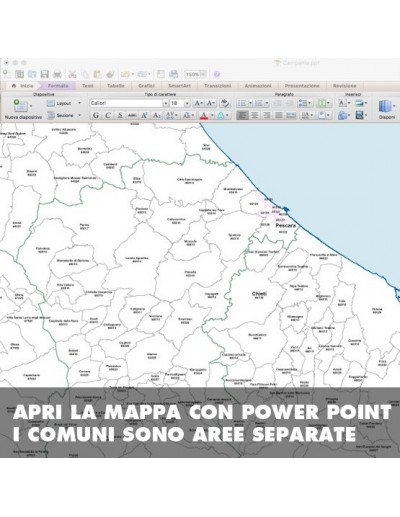Viewport: 400px width, 517px height.
Task: Cut selection with scissors icon
Action: click(x=72, y=74)
